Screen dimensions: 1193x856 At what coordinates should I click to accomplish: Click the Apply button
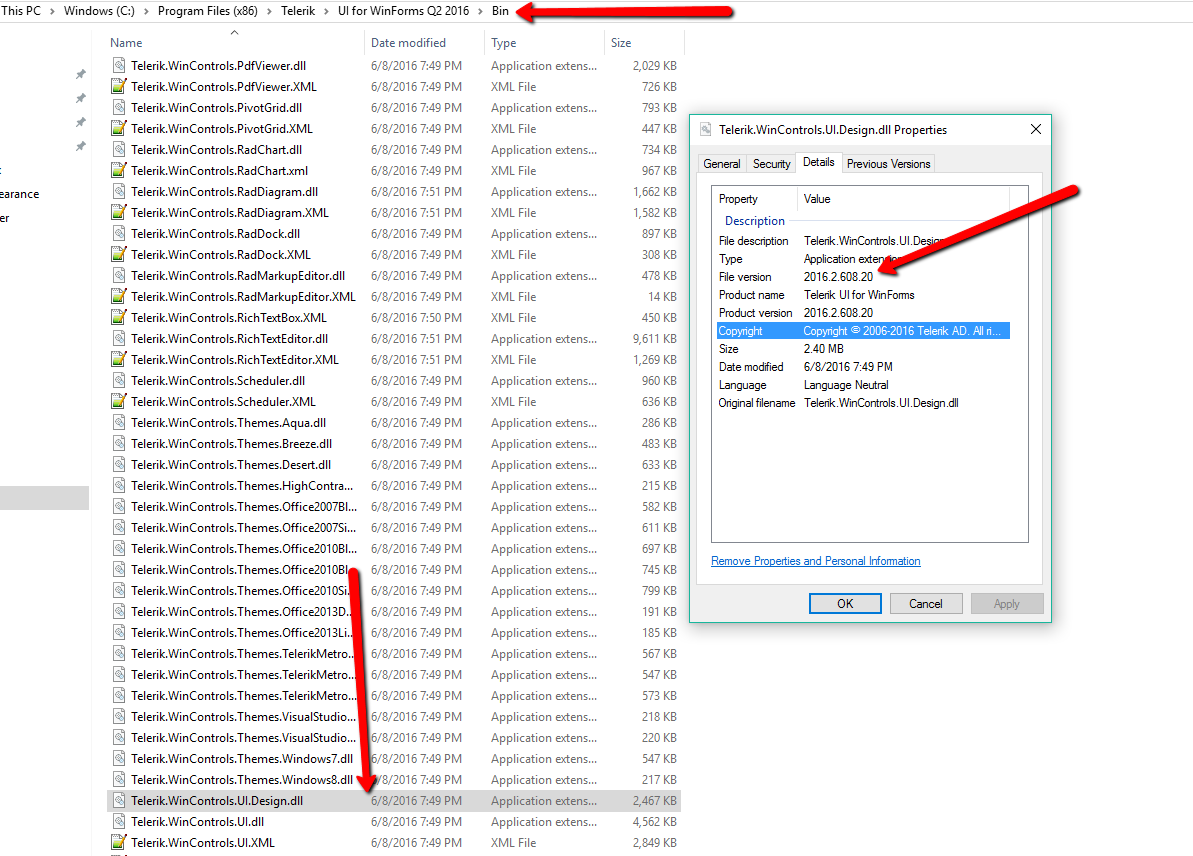[x=1007, y=603]
